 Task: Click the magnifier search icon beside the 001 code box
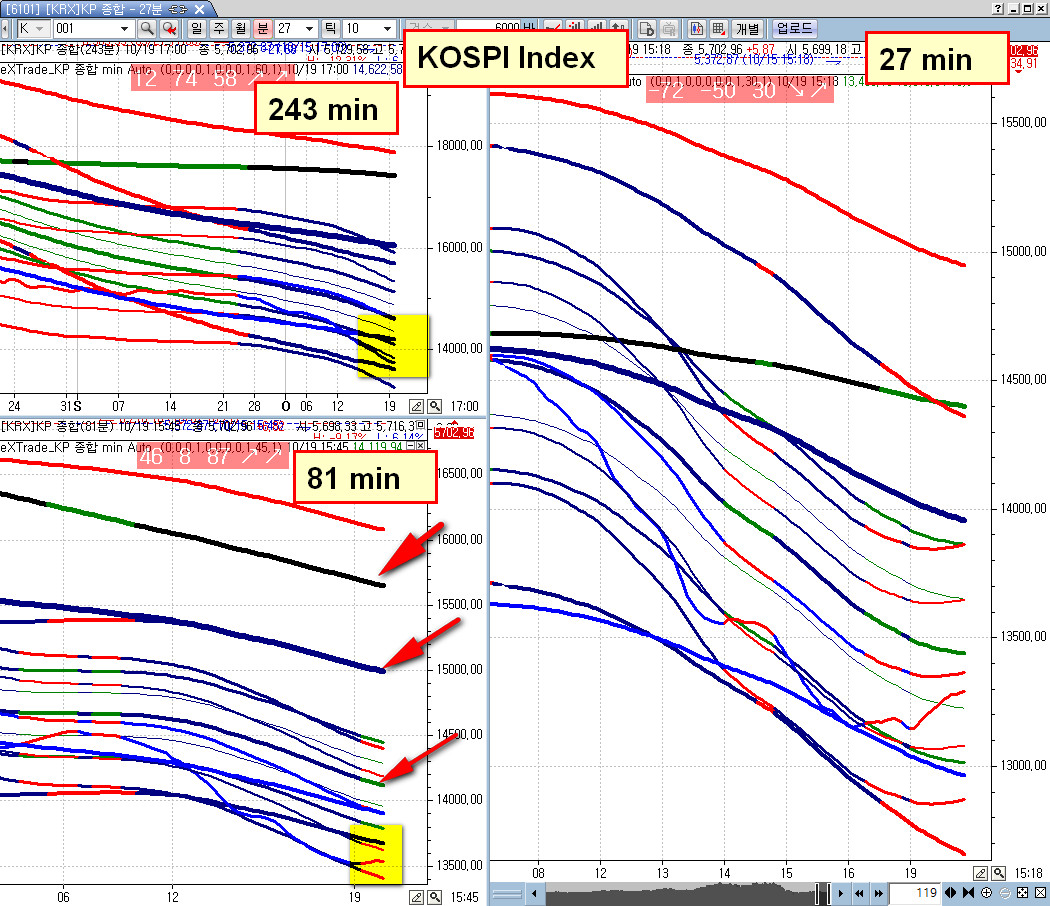147,28
